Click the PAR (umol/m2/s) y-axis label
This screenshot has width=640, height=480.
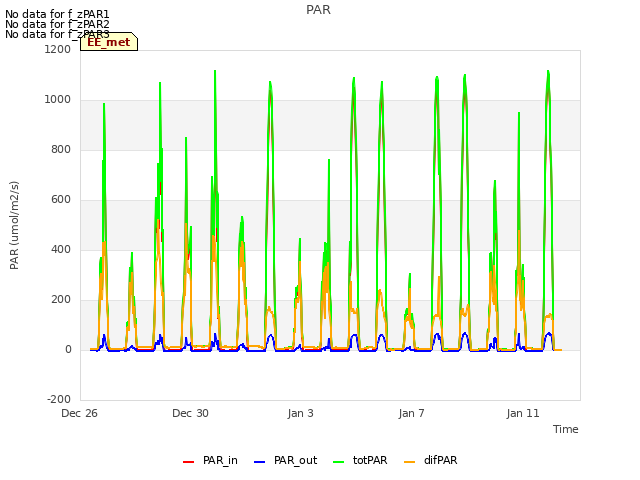coord(14,225)
